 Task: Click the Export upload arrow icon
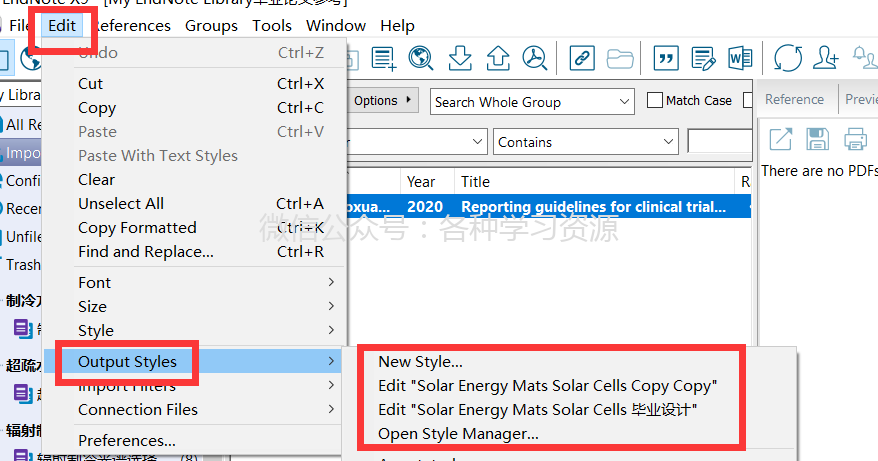498,58
